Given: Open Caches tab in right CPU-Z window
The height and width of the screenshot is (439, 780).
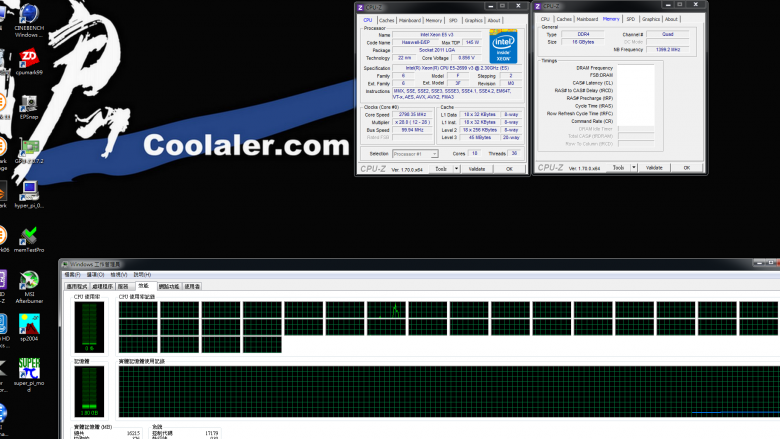Looking at the screenshot, I should pos(564,19).
